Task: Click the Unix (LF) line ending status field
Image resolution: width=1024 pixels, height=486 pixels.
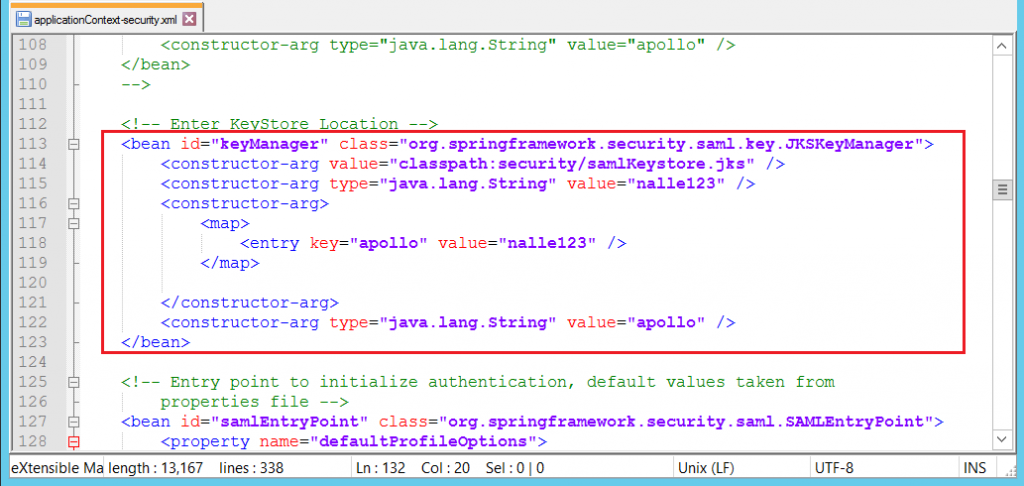Action: 704,468
